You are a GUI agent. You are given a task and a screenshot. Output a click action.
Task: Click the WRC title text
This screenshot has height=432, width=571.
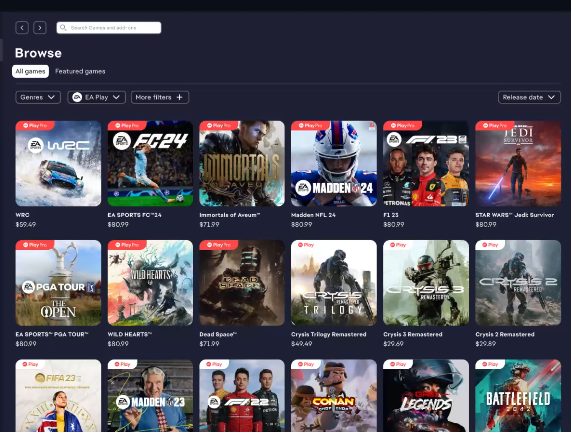point(23,215)
